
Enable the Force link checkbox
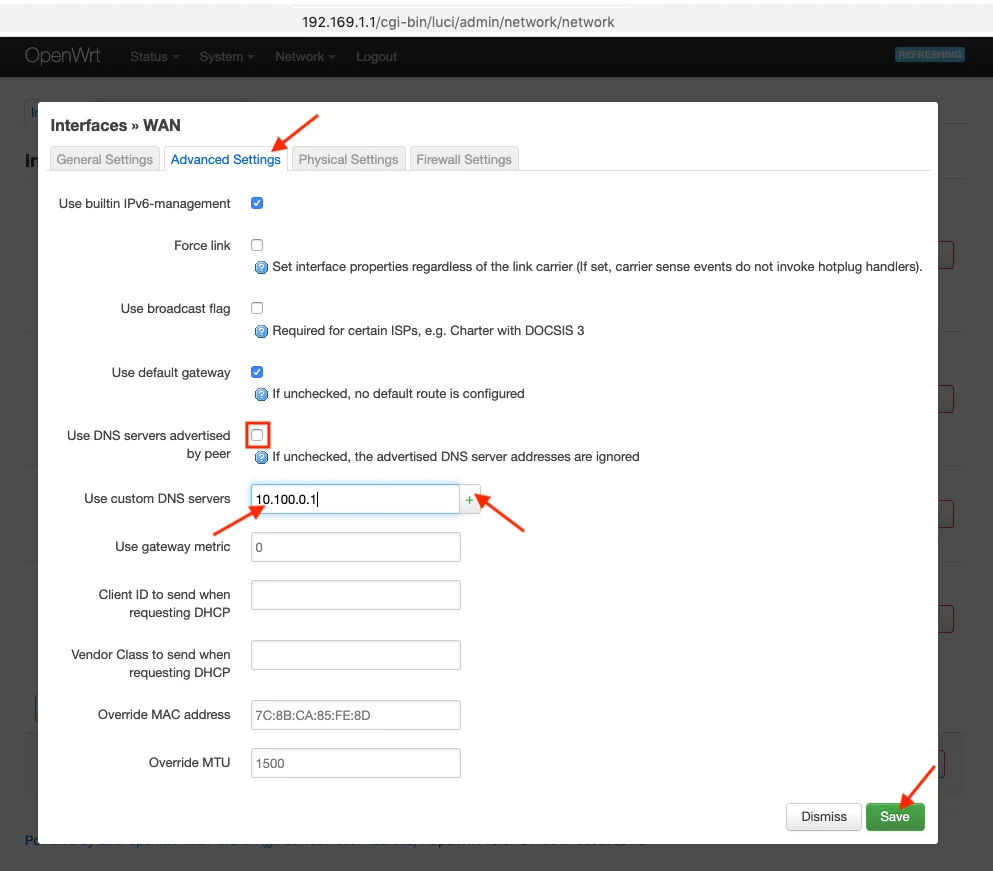pyautogui.click(x=257, y=245)
